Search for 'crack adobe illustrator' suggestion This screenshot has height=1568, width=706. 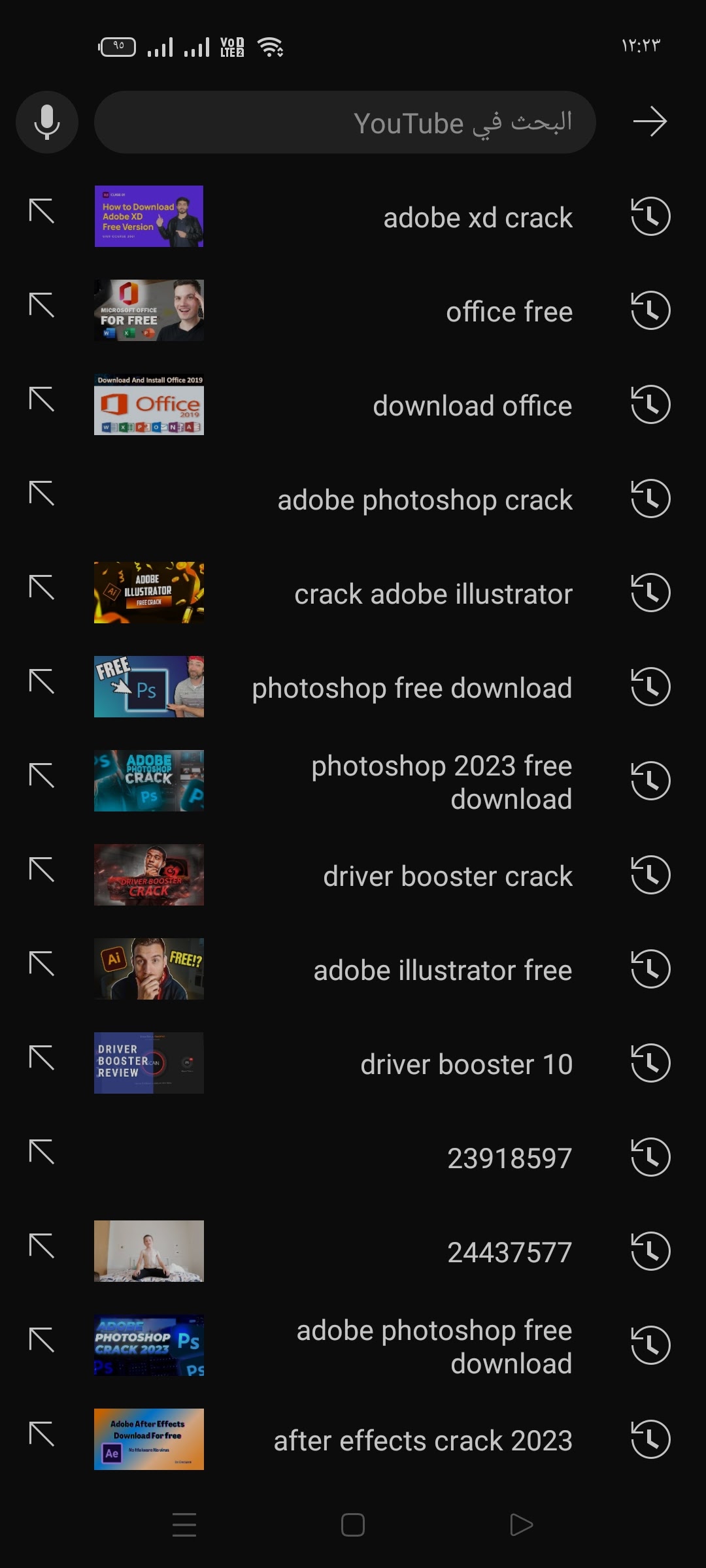coord(433,594)
